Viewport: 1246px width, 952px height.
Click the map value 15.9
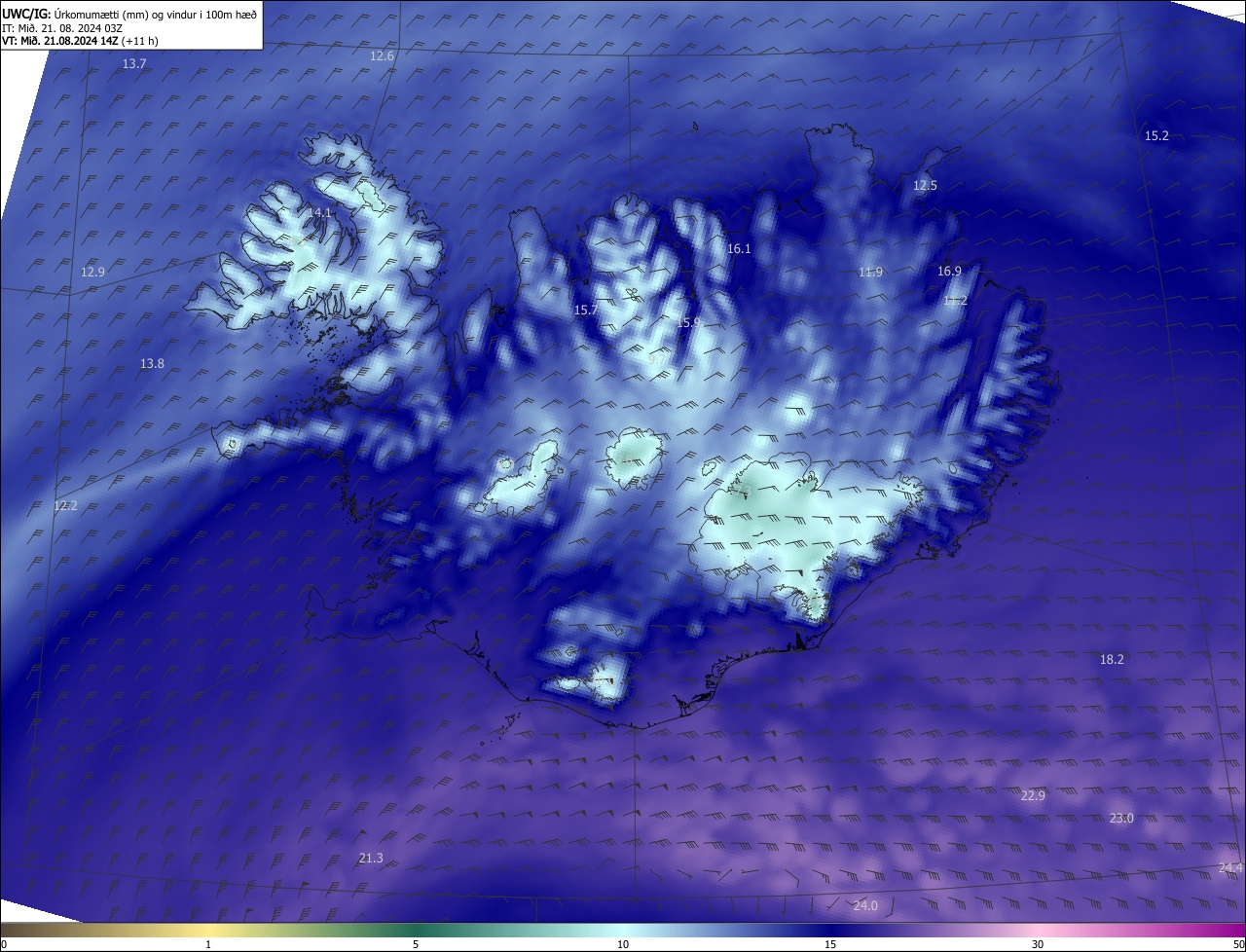689,322
